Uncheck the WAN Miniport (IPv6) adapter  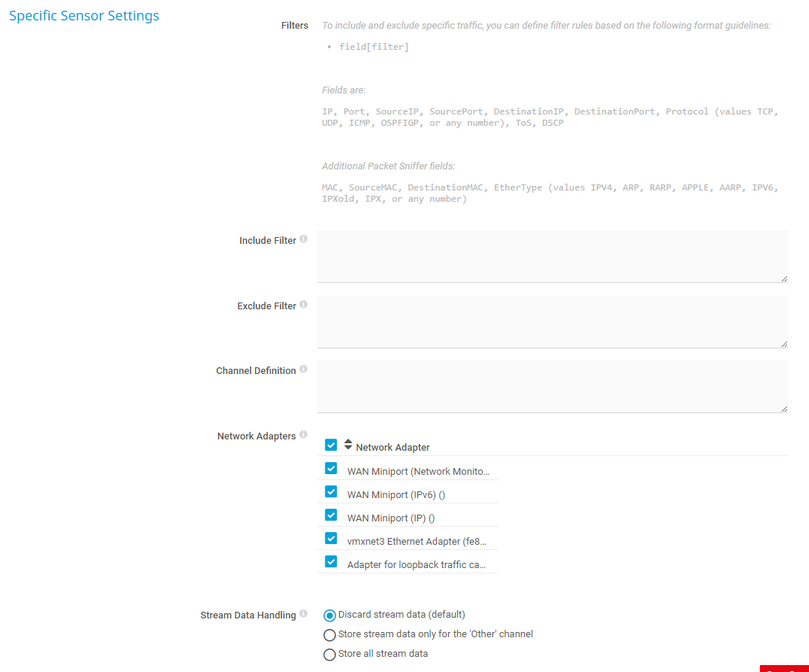(x=331, y=491)
